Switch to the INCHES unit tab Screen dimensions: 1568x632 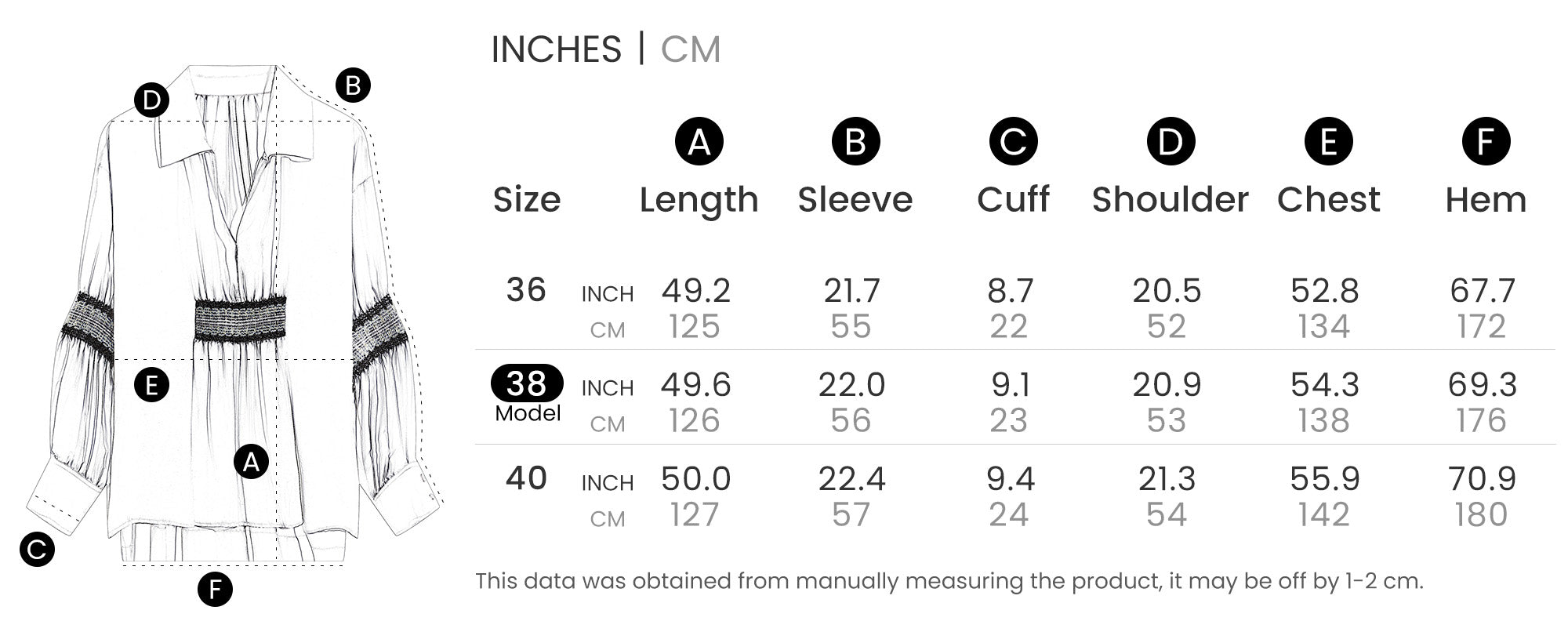pyautogui.click(x=556, y=49)
